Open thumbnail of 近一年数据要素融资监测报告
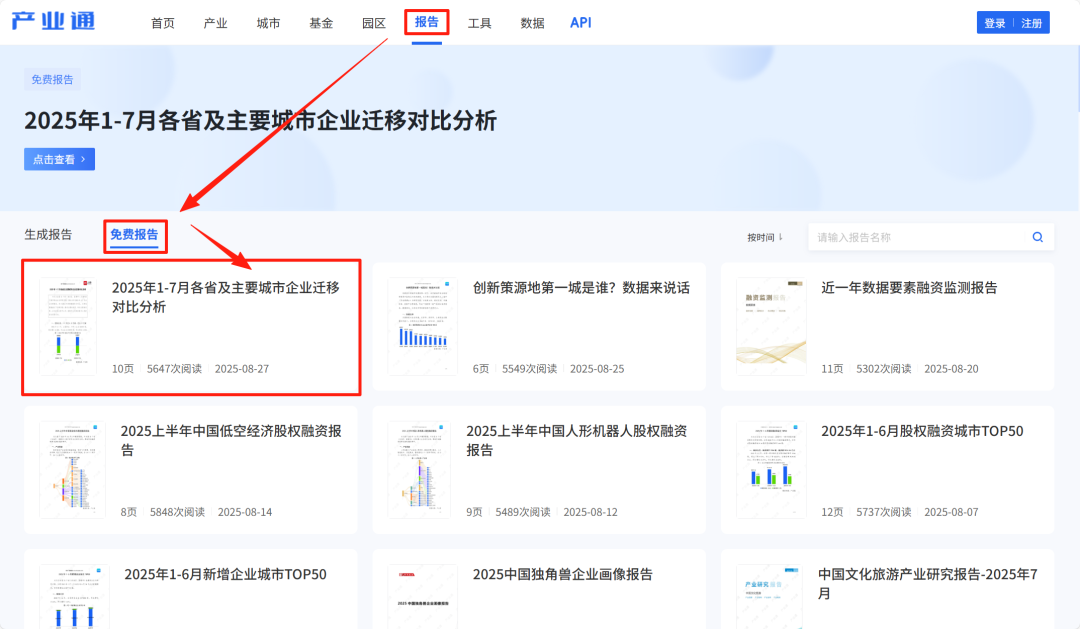 (x=771, y=327)
